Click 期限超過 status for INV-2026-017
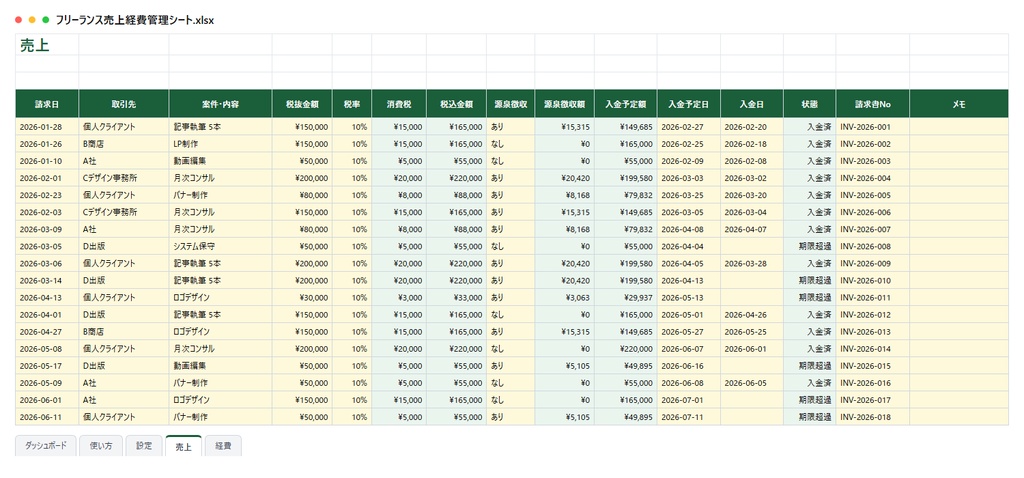Viewport: 1024px width, 478px height. [x=809, y=399]
